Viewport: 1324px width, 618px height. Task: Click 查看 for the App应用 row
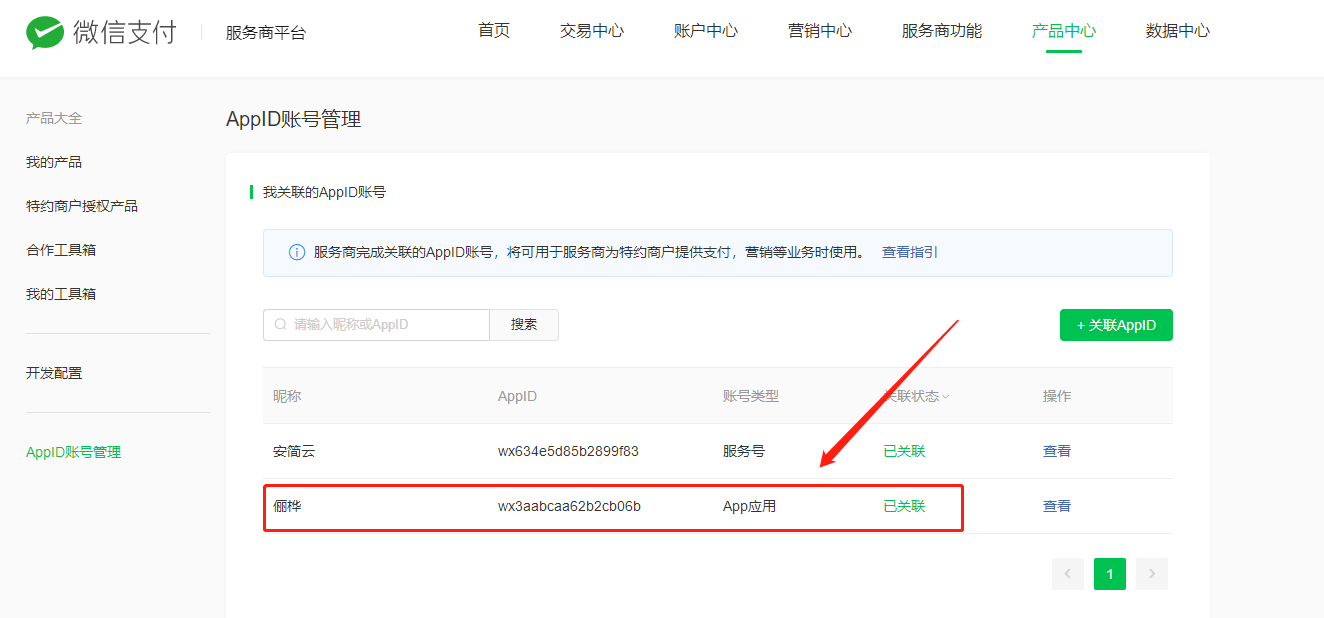coord(1057,506)
